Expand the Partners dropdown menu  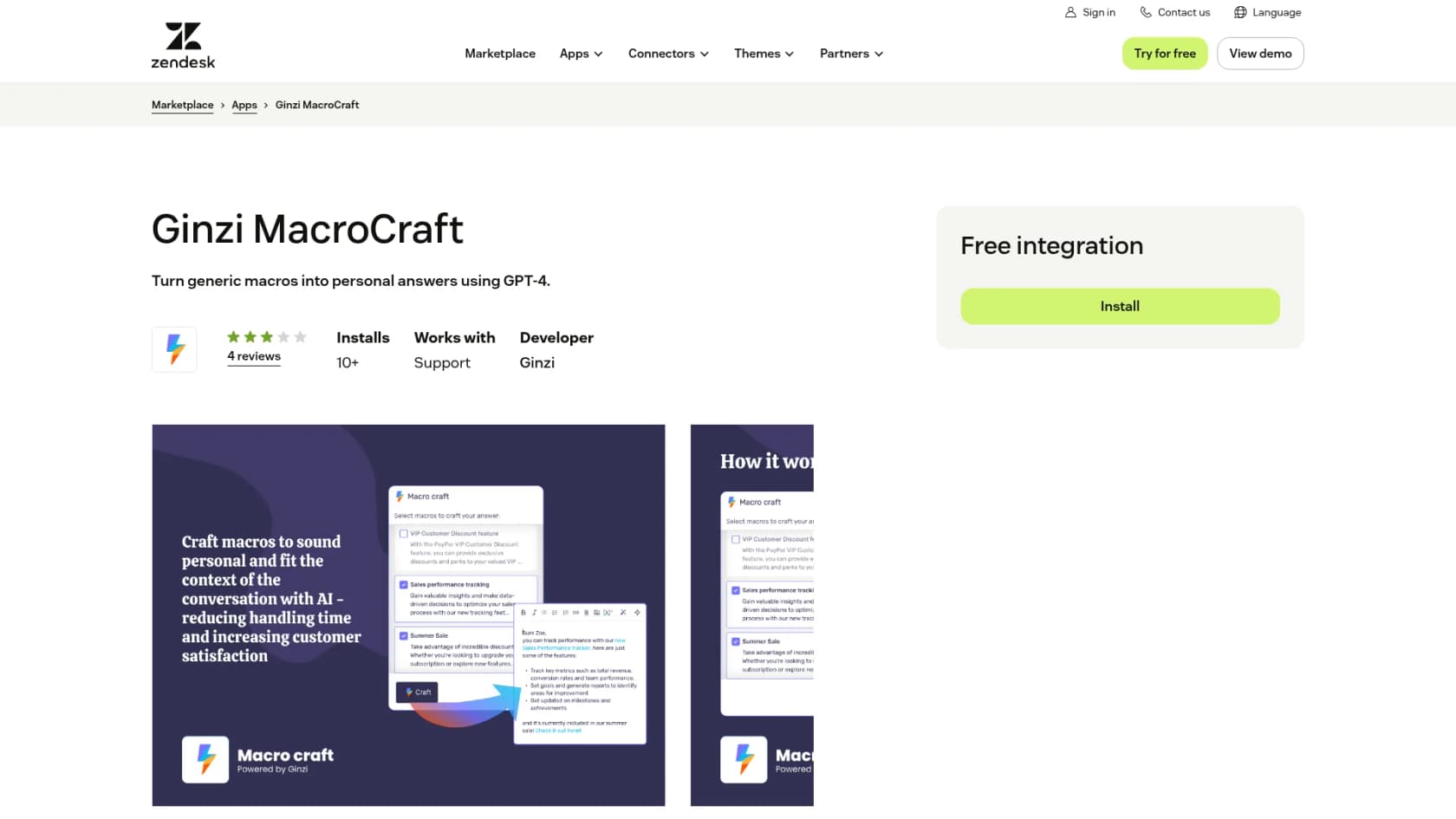pyautogui.click(x=851, y=54)
